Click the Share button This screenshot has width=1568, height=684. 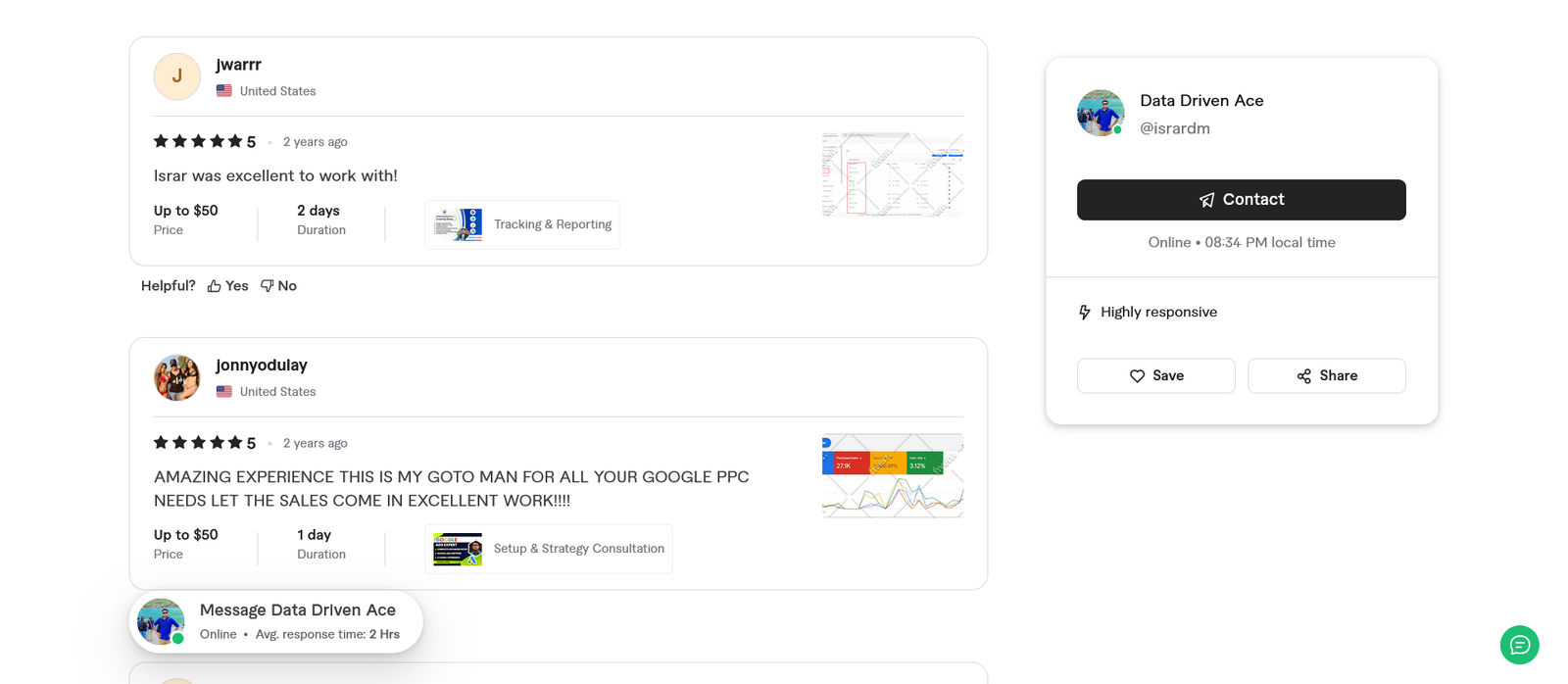1326,375
